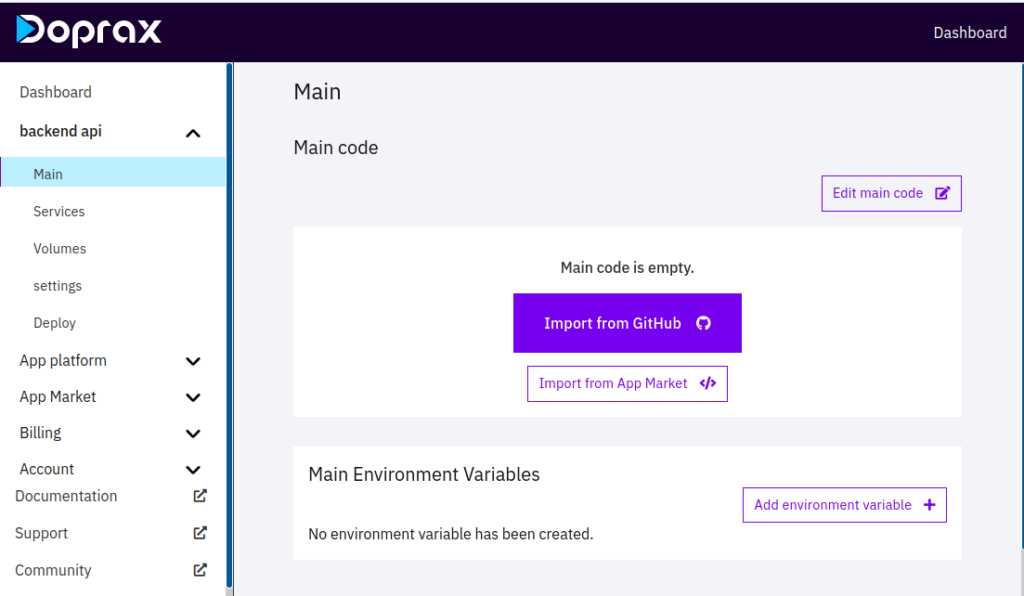This screenshot has width=1024, height=596.
Task: Open the App platform menu label
Action: (63, 360)
